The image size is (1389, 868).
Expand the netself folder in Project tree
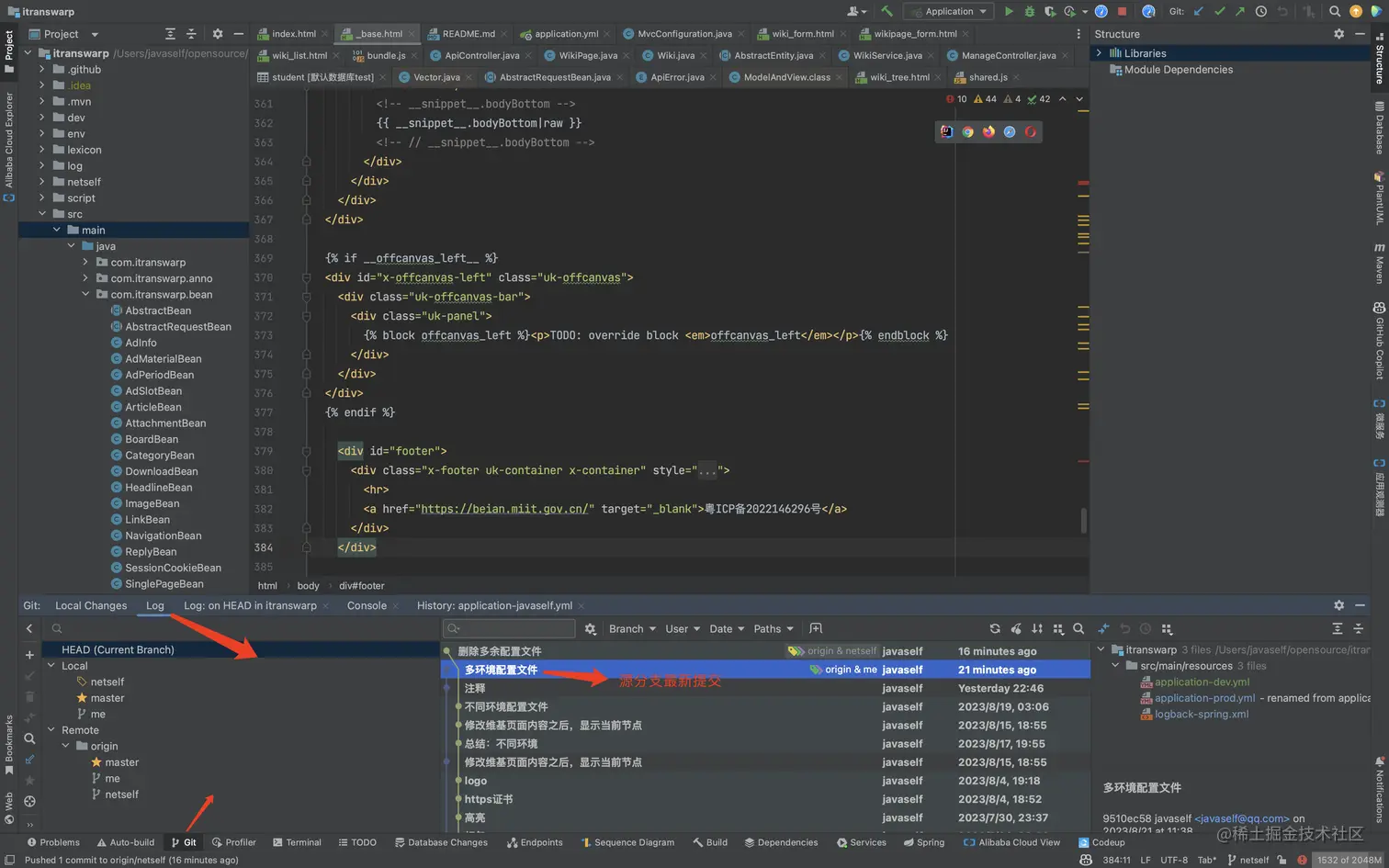(41, 182)
